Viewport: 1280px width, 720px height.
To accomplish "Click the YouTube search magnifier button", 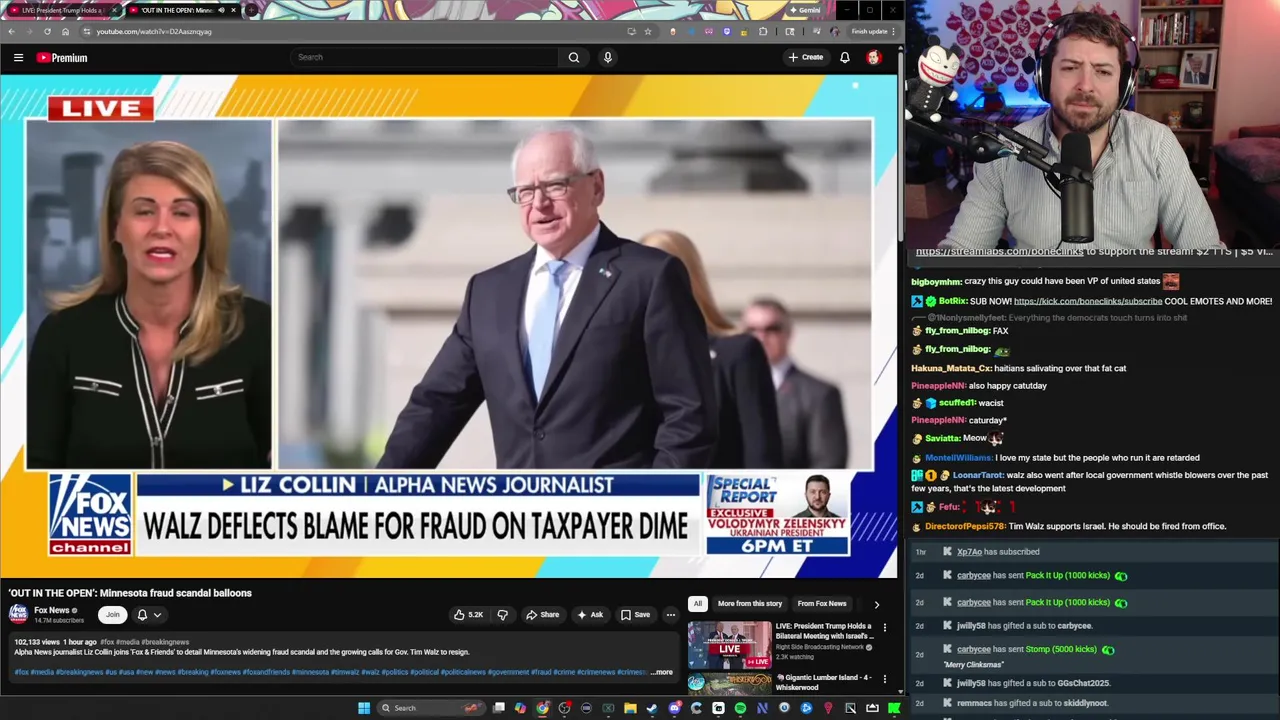I will pyautogui.click(x=574, y=57).
